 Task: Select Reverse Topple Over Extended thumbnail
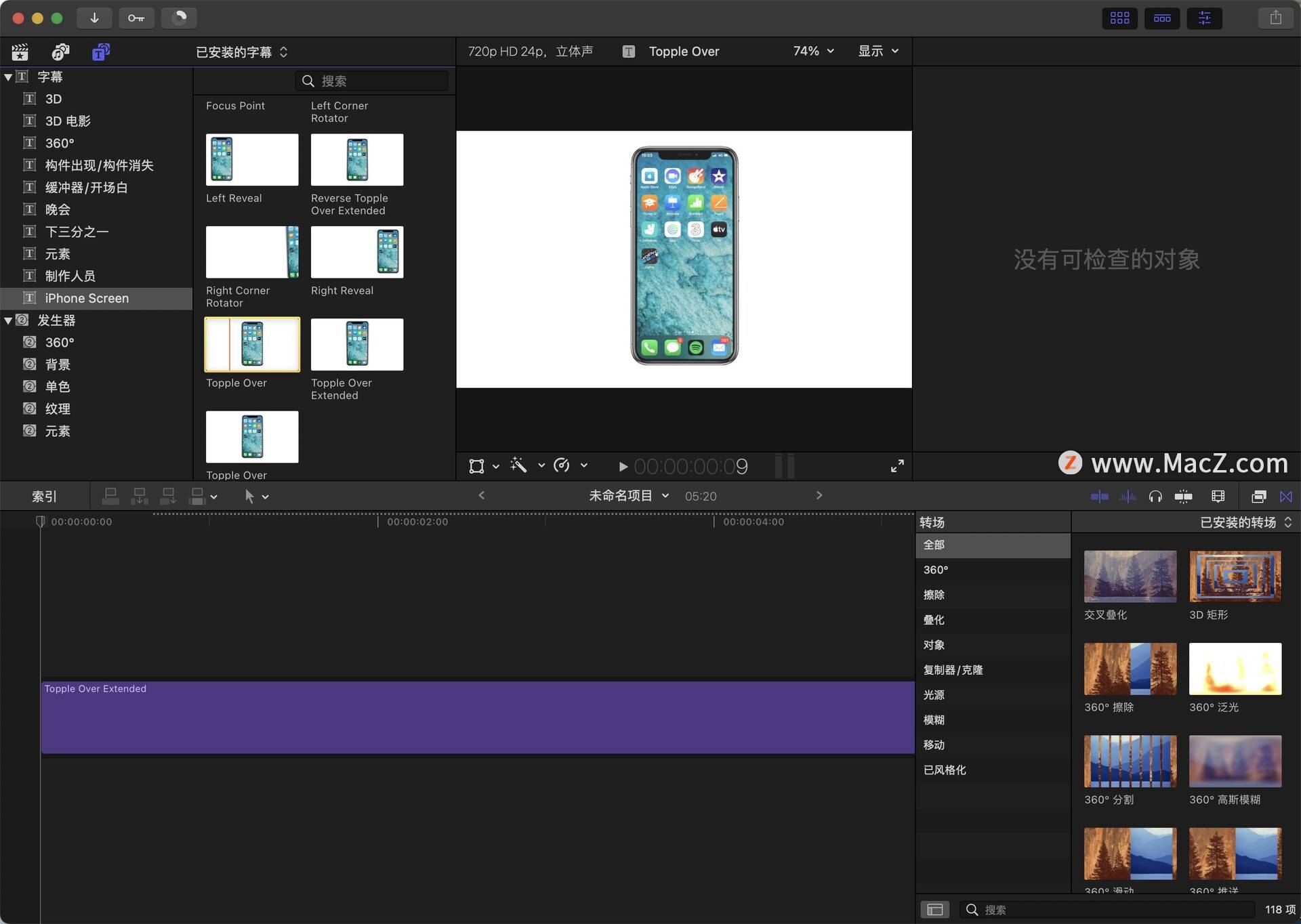click(357, 160)
